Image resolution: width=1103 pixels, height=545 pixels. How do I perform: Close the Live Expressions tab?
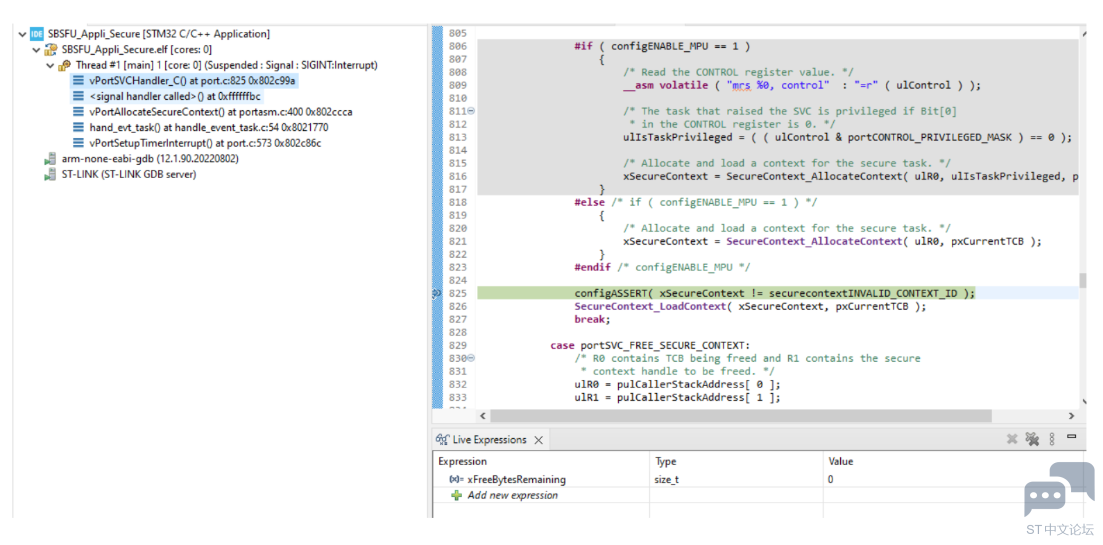538,440
